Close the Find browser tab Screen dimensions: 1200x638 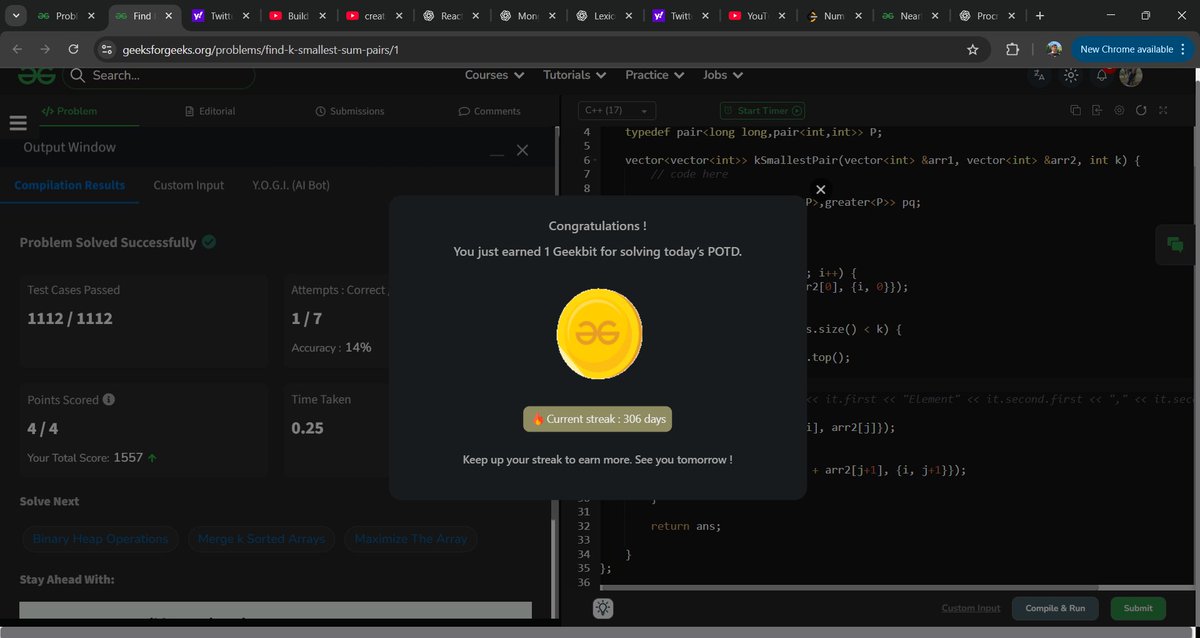pos(167,16)
